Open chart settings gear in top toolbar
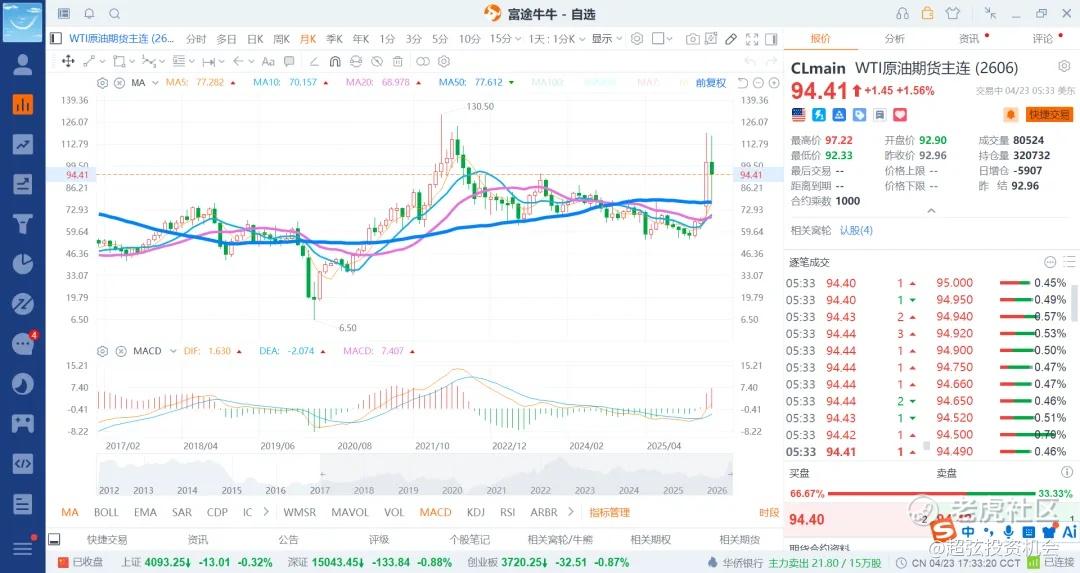This screenshot has width=1080, height=573. point(637,39)
